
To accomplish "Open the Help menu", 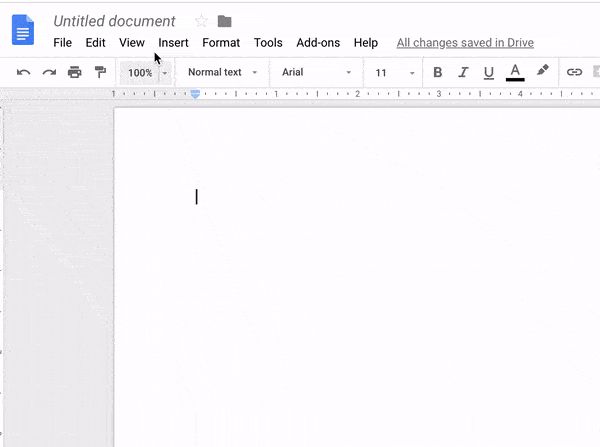I will (x=366, y=43).
